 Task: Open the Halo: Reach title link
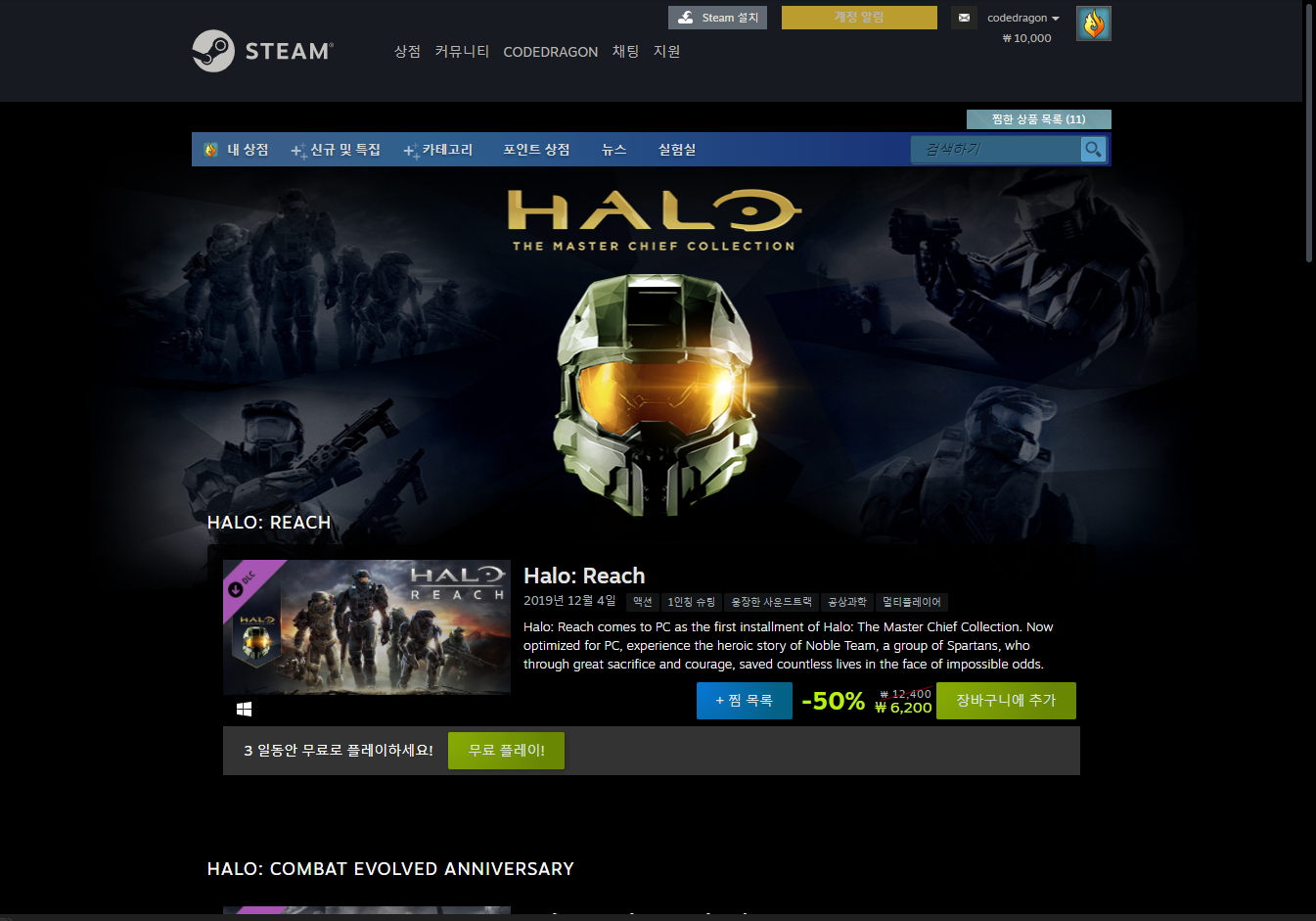click(x=584, y=576)
